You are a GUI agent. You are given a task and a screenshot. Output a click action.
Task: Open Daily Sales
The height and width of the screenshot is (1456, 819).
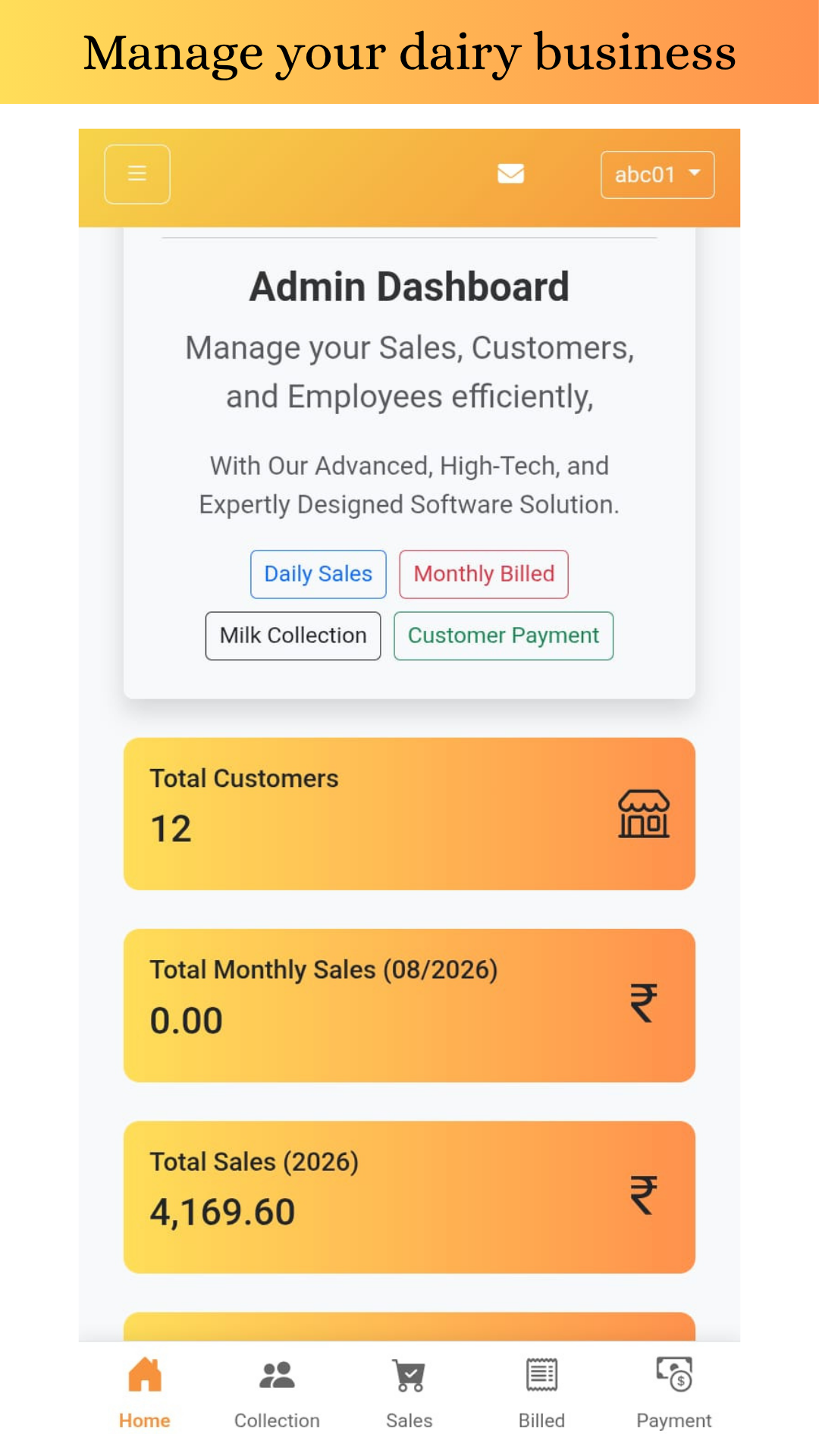(318, 574)
